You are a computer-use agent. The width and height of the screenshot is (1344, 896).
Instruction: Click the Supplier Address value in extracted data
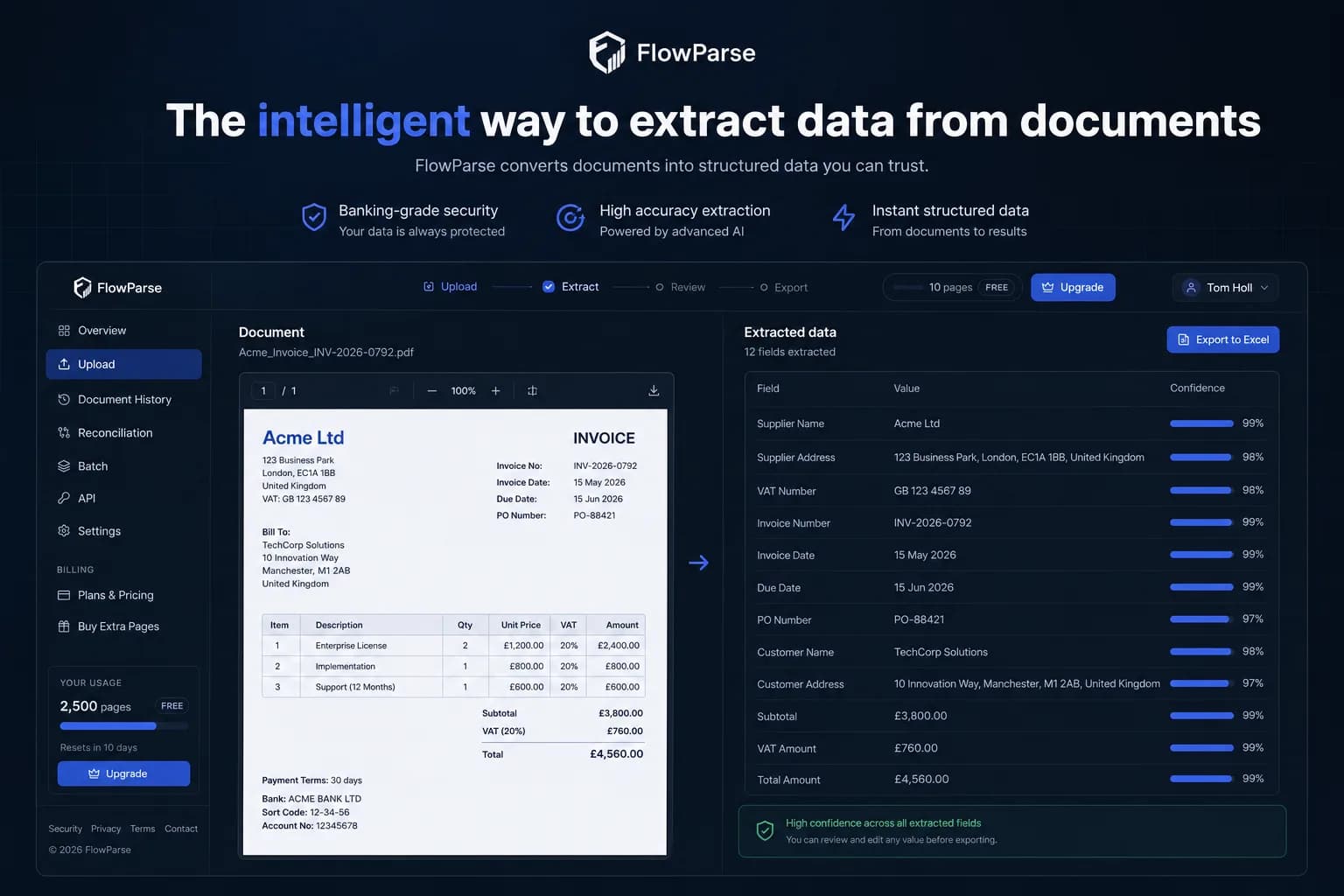[x=1019, y=458]
